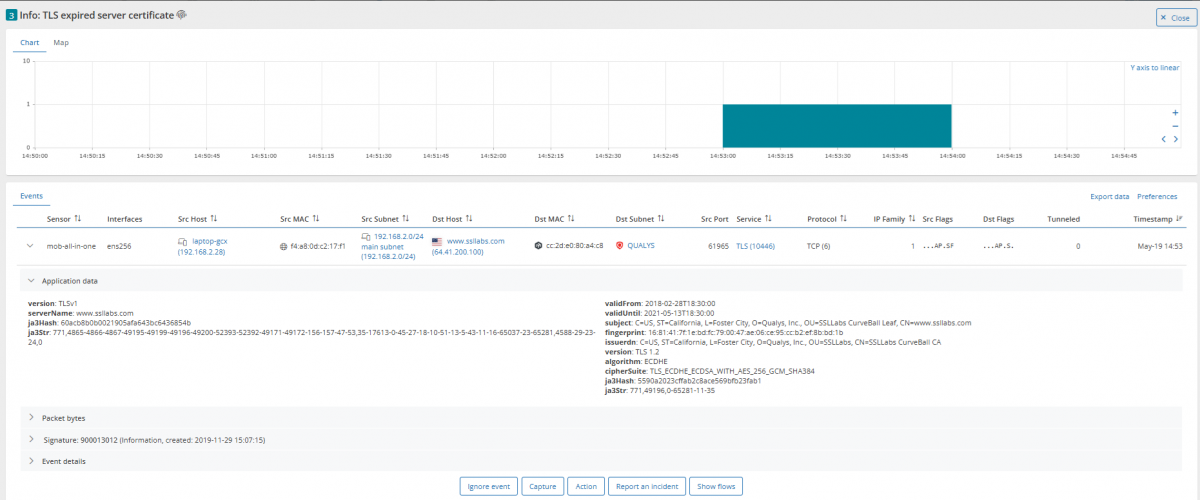1200x500 pixels.
Task: Click the teal bar in chart
Action: (x=837, y=125)
